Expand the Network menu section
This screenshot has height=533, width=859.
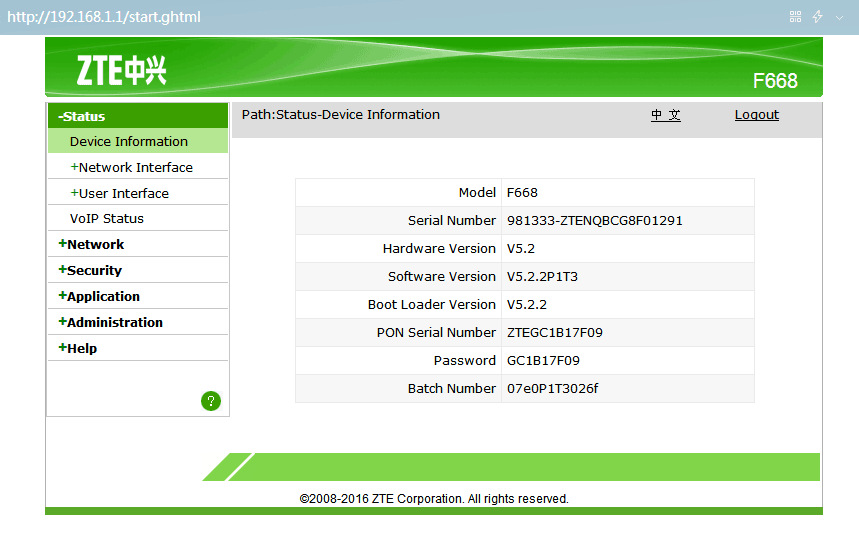[138, 244]
